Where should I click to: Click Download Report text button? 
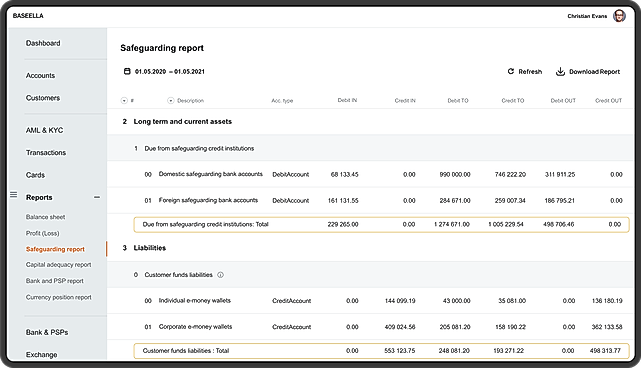(594, 72)
